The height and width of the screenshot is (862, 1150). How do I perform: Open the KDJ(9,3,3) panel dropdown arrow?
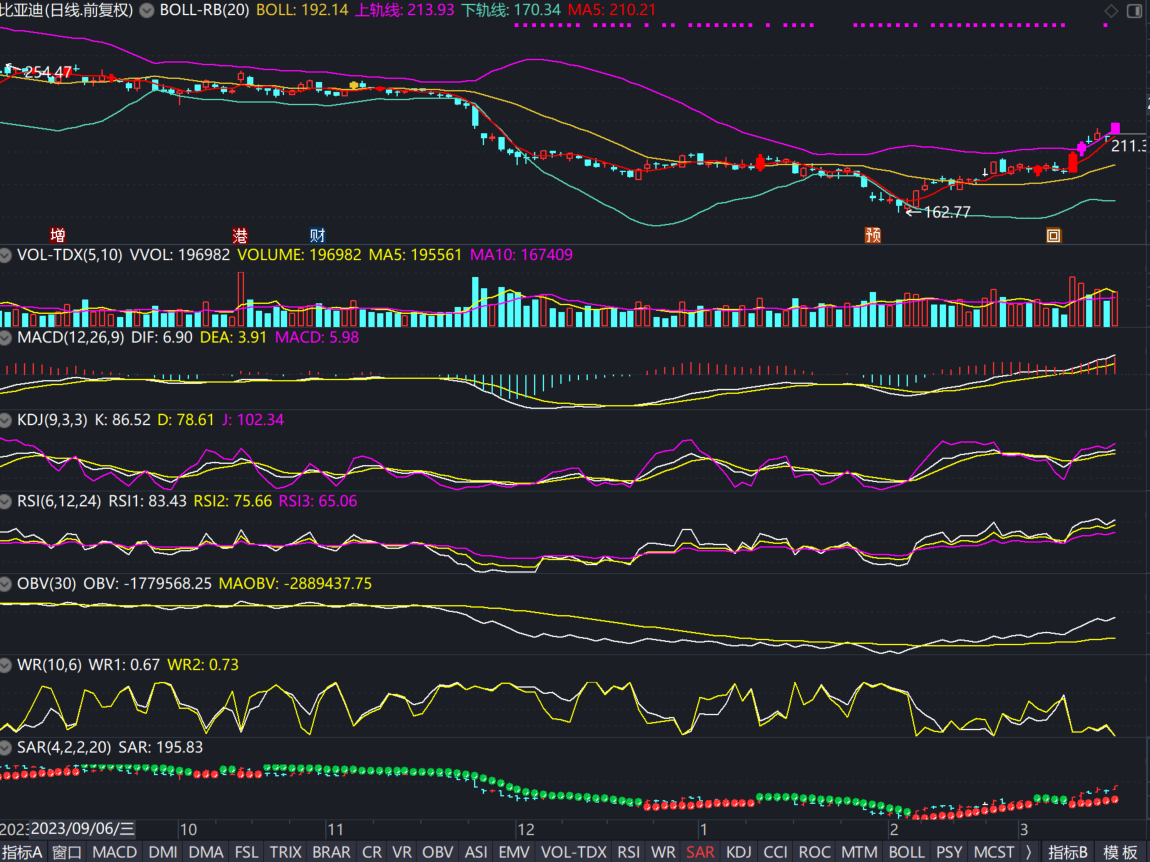pyautogui.click(x=7, y=420)
